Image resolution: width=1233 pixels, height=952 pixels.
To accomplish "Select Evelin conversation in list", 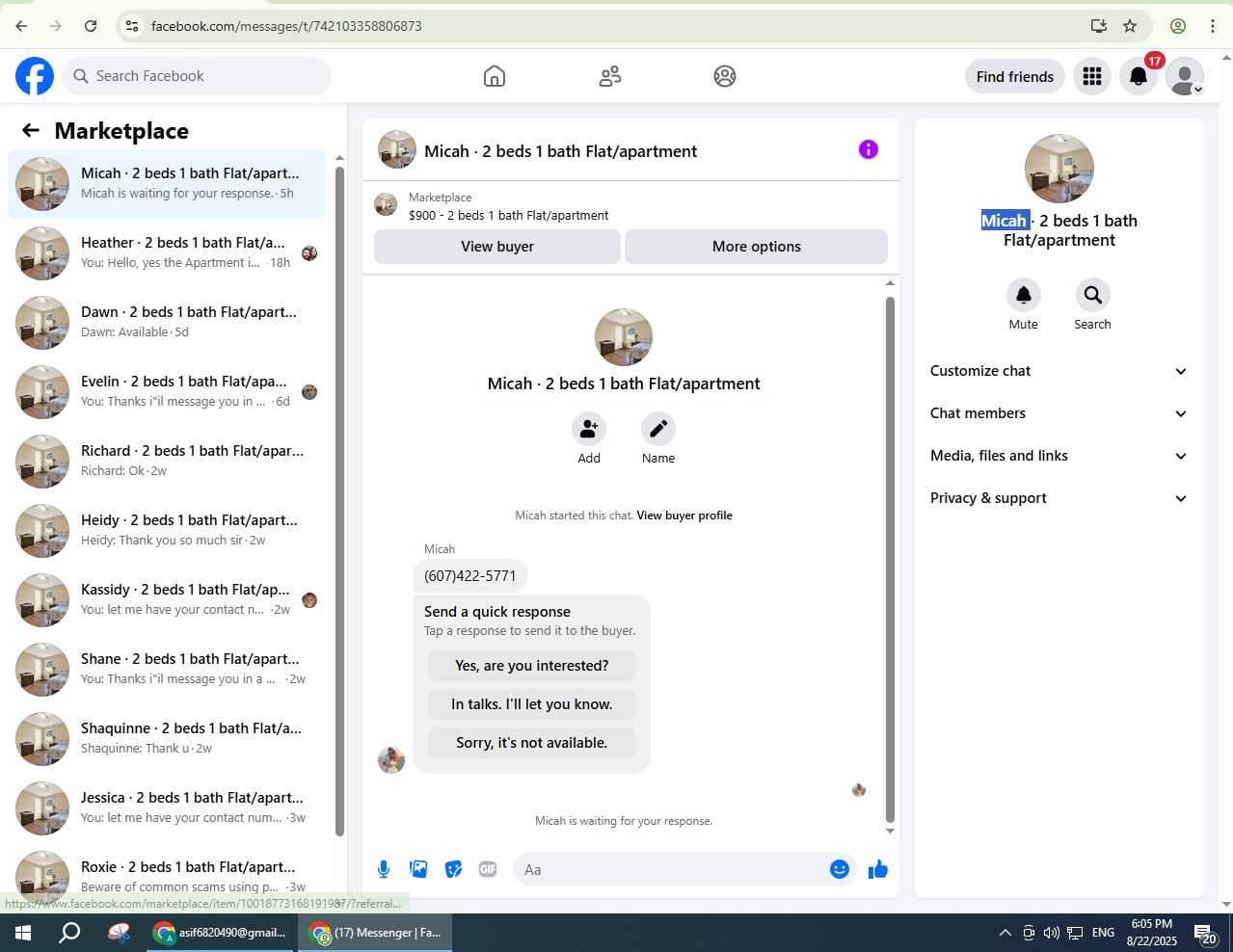I will (167, 392).
